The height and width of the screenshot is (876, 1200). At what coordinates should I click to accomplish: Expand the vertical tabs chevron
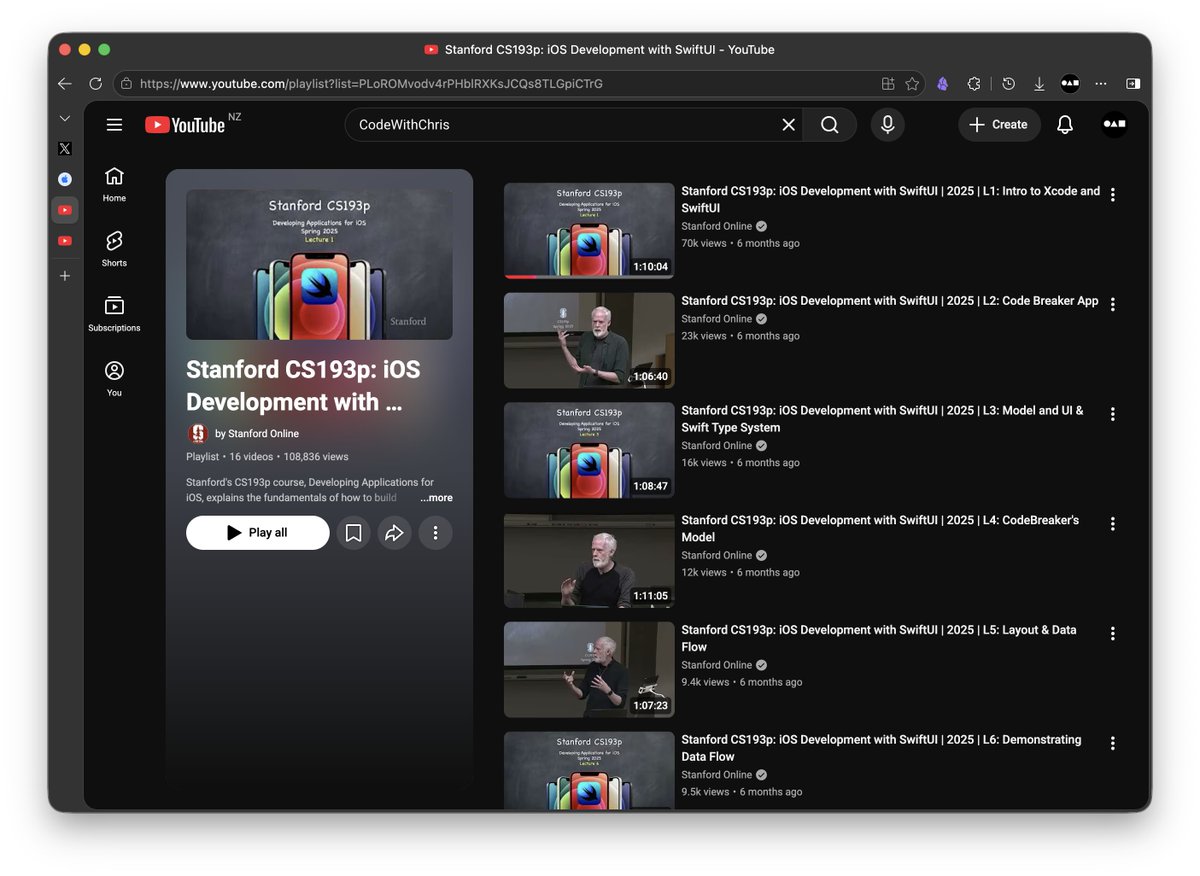pos(65,118)
